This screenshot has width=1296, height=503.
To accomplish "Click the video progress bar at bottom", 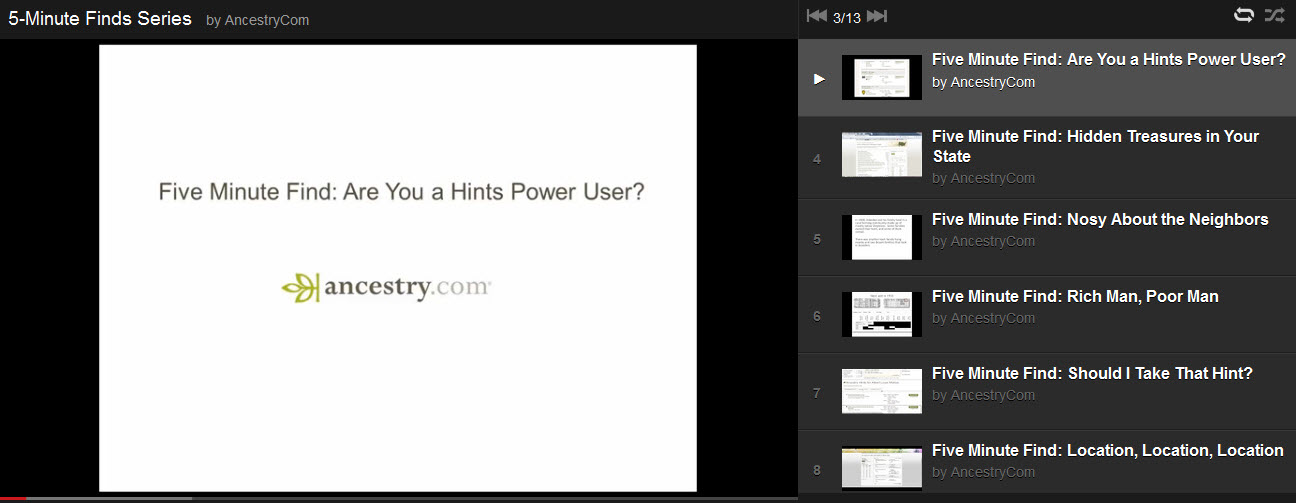I will click(x=400, y=498).
